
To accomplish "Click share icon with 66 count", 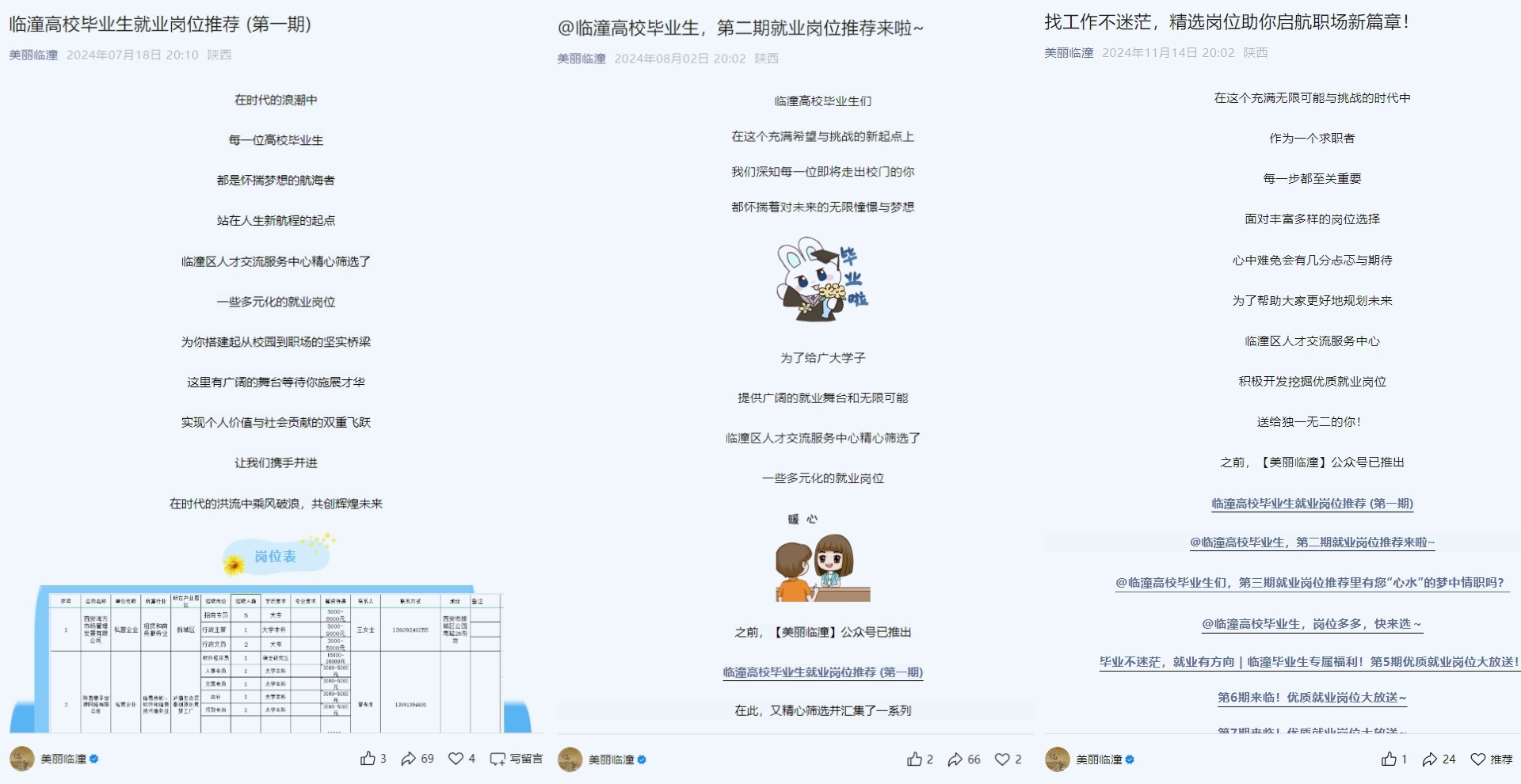I will pyautogui.click(x=955, y=759).
